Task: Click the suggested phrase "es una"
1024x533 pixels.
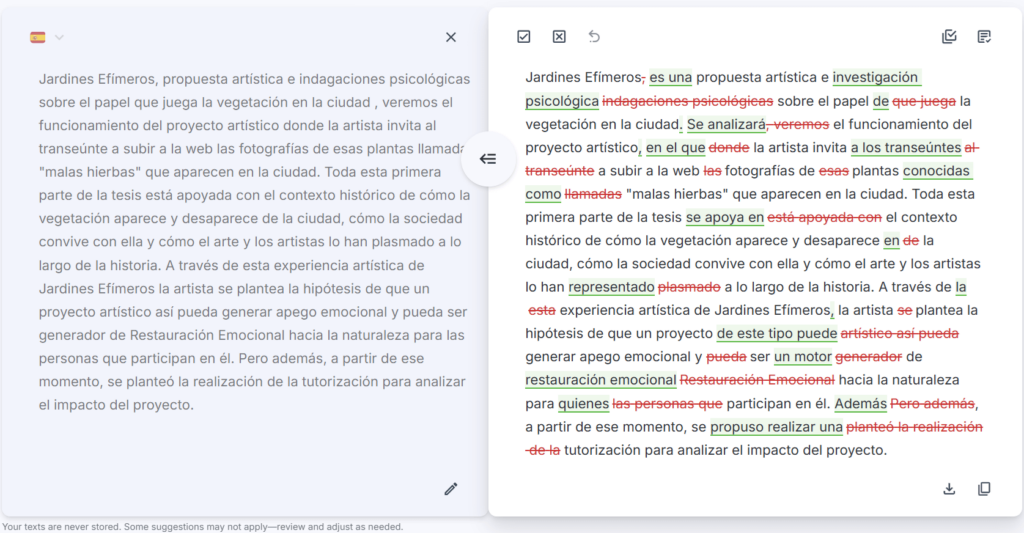Action: [x=670, y=77]
